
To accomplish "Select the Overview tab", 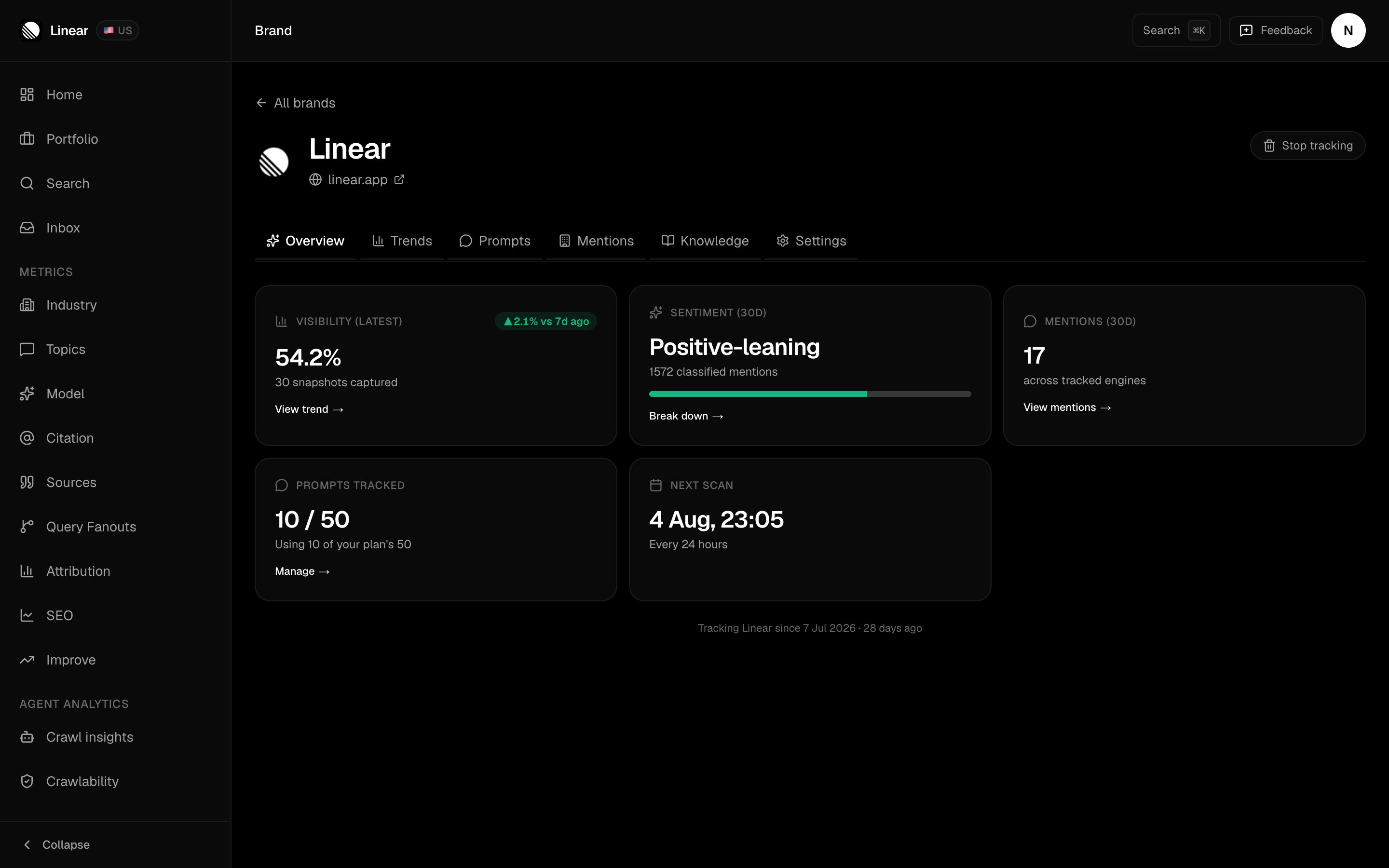I will pos(305,241).
